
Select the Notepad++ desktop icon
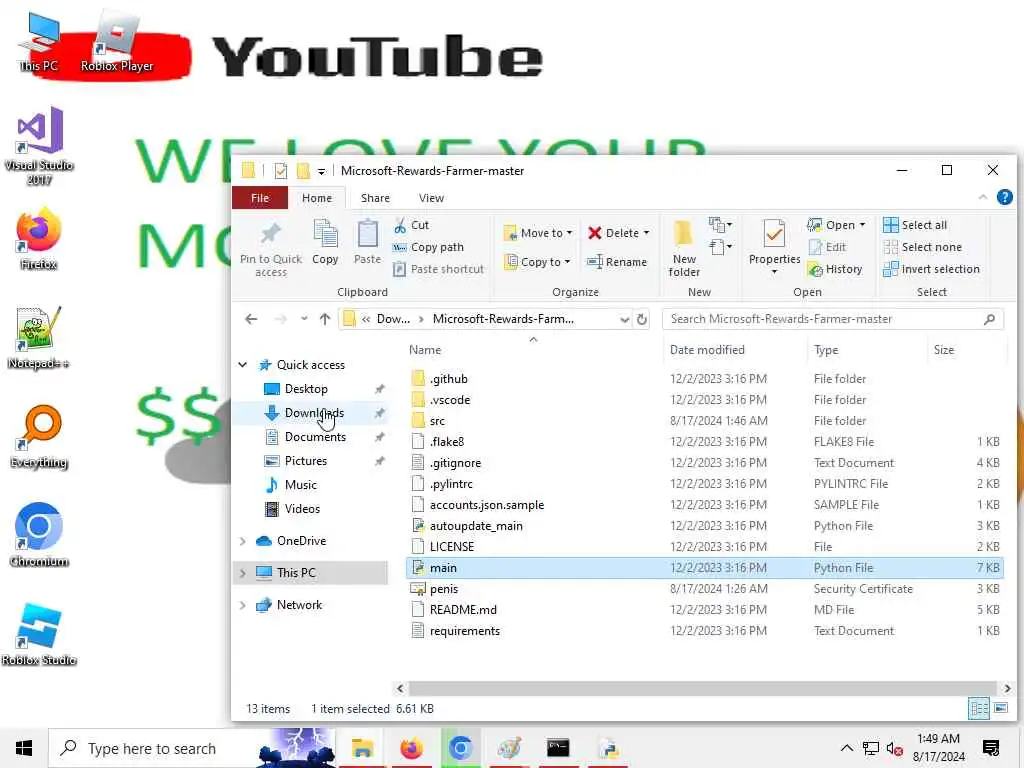click(38, 337)
